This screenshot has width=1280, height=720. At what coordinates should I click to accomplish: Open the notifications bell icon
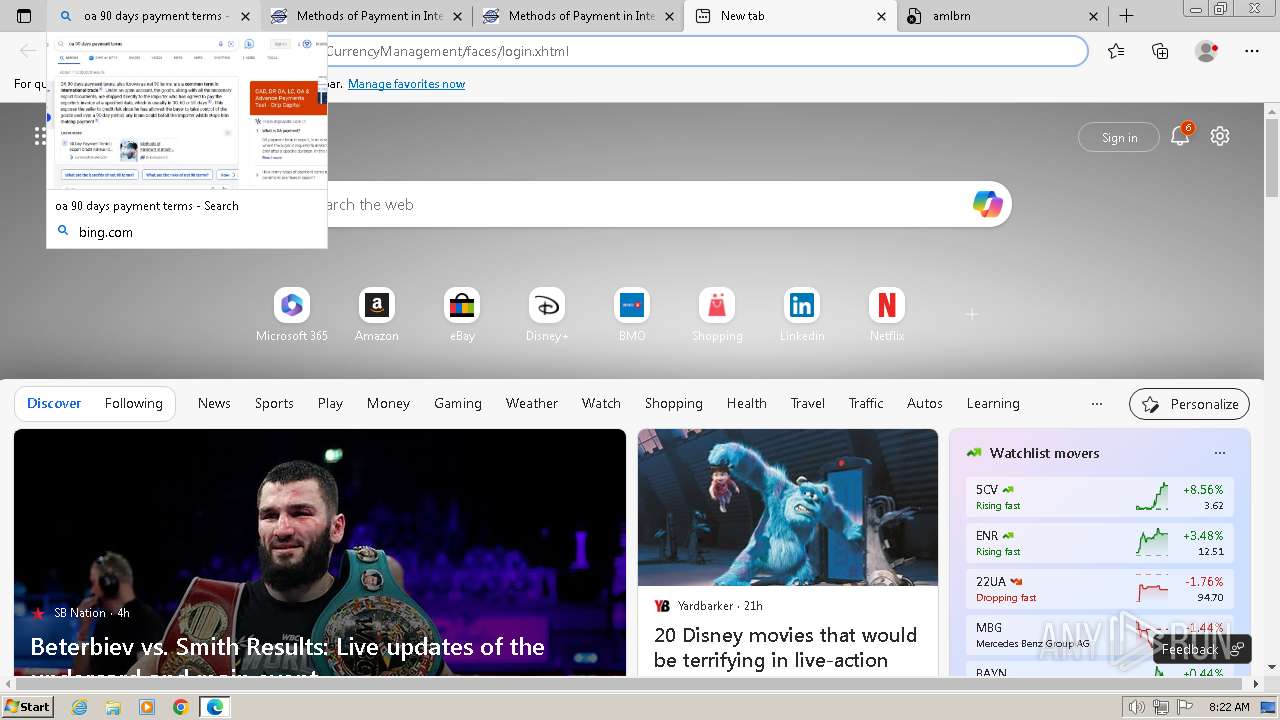pos(1180,136)
